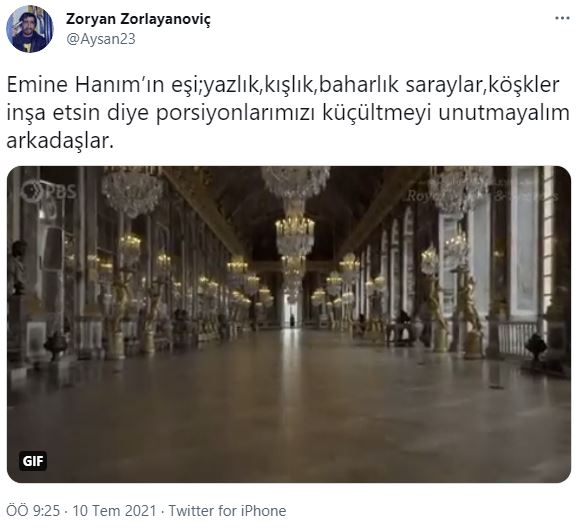The width and height of the screenshot is (584, 532).
Task: Open the @Aysan23 handle link
Action: pos(101,39)
